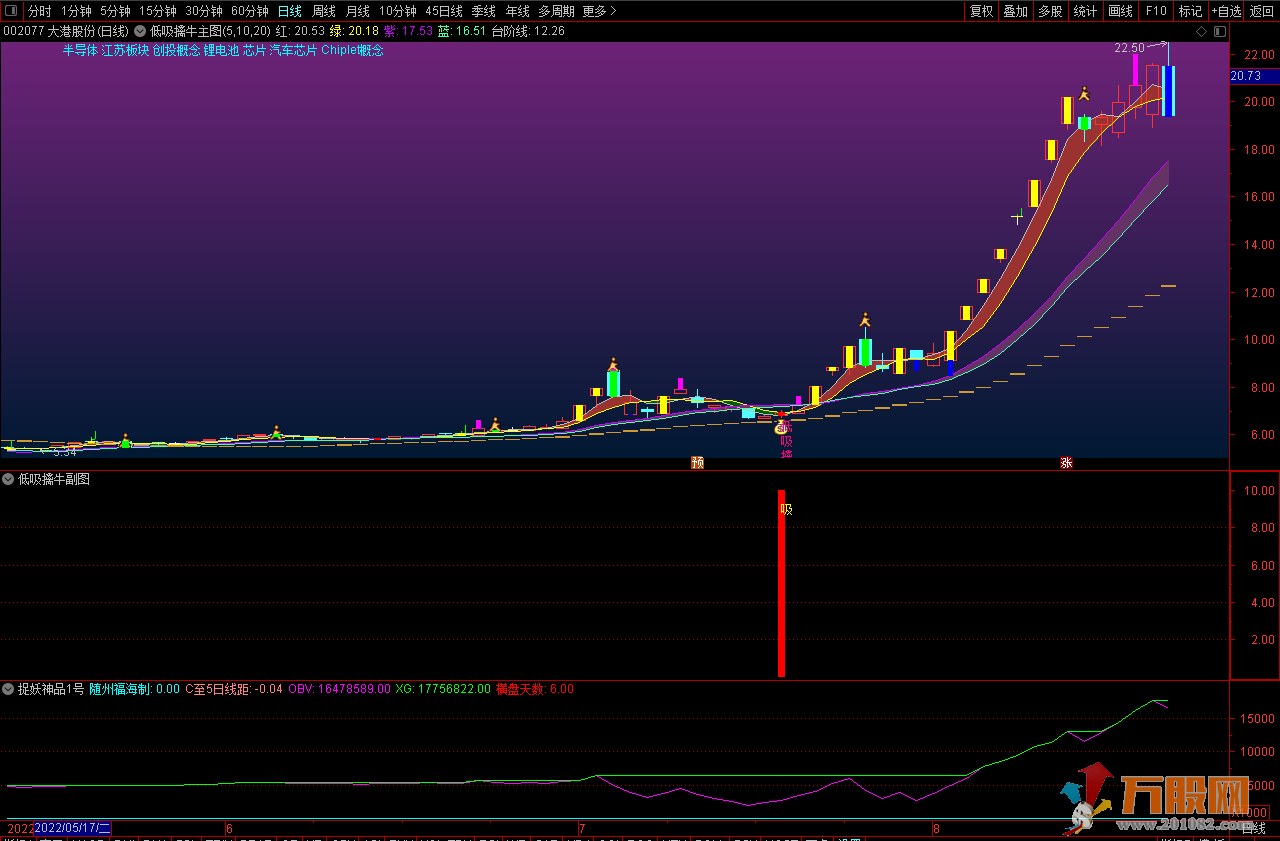The image size is (1280, 841).
Task: Select the 季线 quarterly tab
Action: click(484, 11)
